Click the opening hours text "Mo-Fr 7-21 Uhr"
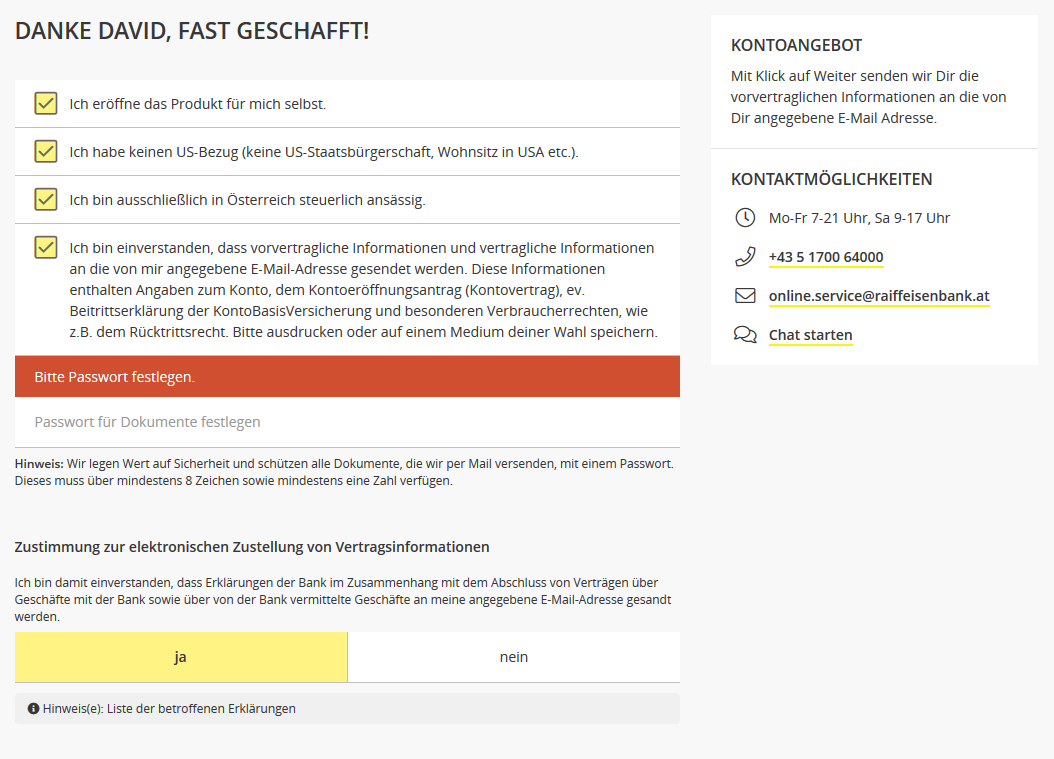Screen dimensions: 1054x759 pos(858,217)
